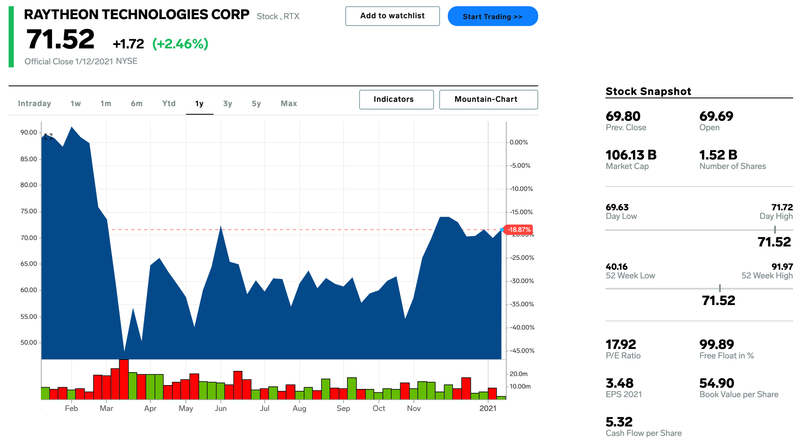The height and width of the screenshot is (443, 800).
Task: Click the Jun label on chart axis
Action: [x=220, y=408]
